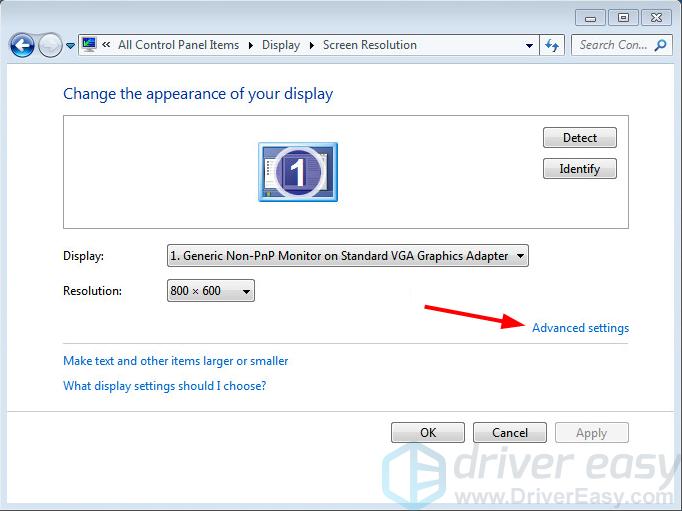The width and height of the screenshot is (682, 511).
Task: Select the monitor 1 display thumbnail
Action: [297, 172]
